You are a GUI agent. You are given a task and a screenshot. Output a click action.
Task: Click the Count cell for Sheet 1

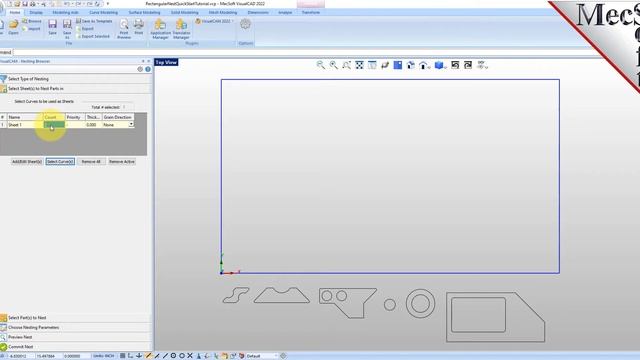coord(54,125)
